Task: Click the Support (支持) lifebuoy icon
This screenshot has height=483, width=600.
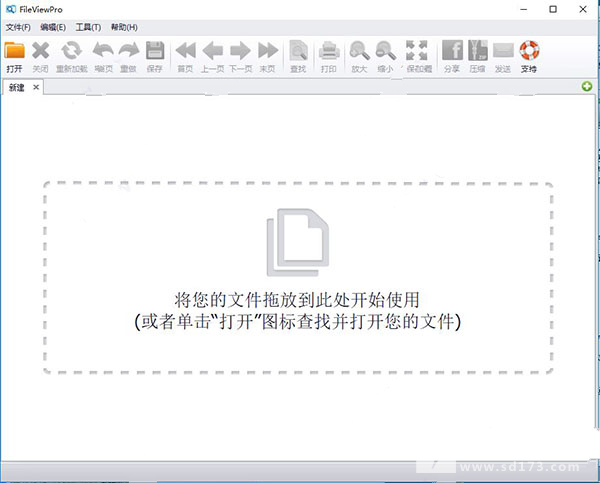Action: click(529, 50)
